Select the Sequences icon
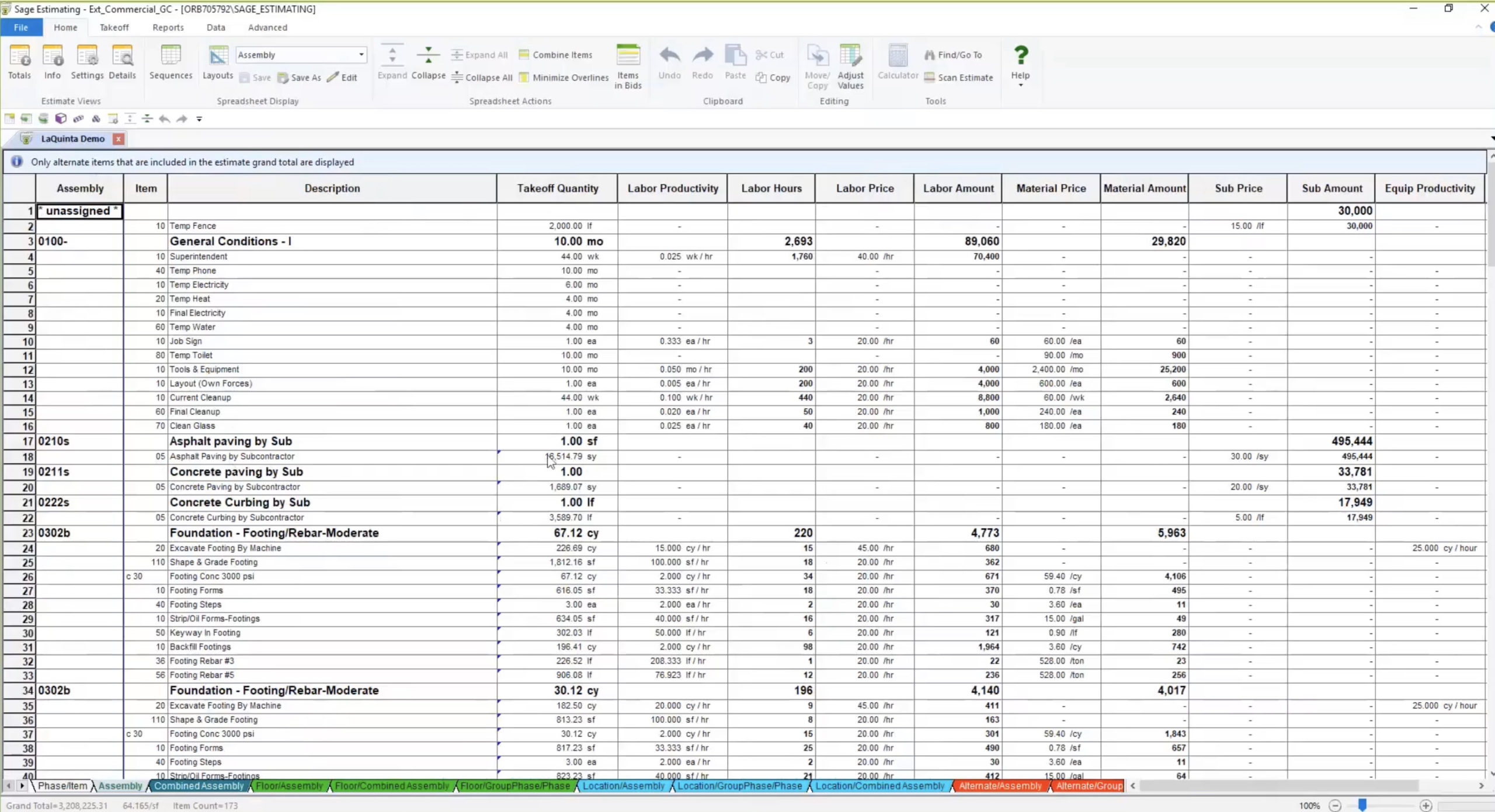Viewport: 1495px width, 812px height. click(171, 63)
